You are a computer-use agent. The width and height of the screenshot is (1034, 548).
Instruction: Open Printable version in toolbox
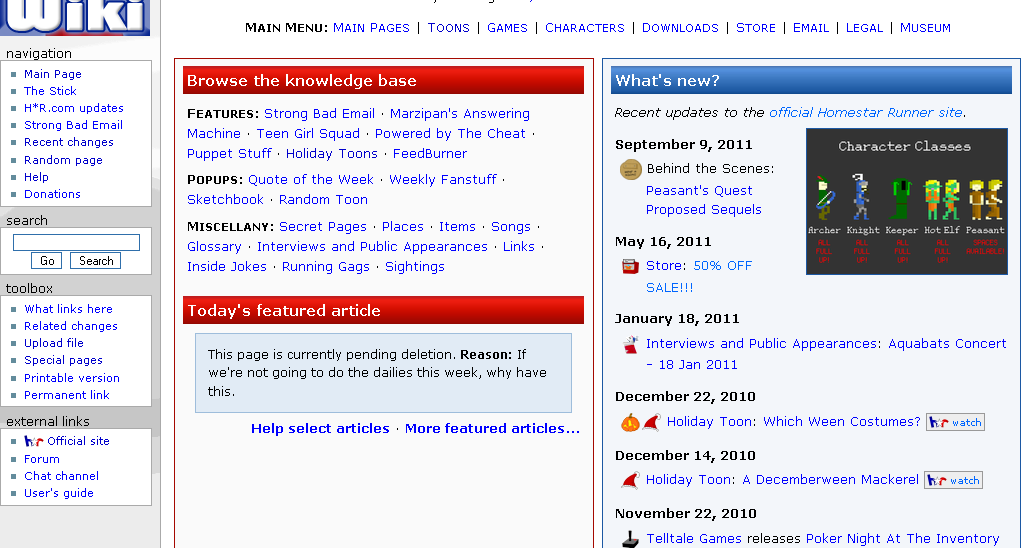[x=72, y=378]
